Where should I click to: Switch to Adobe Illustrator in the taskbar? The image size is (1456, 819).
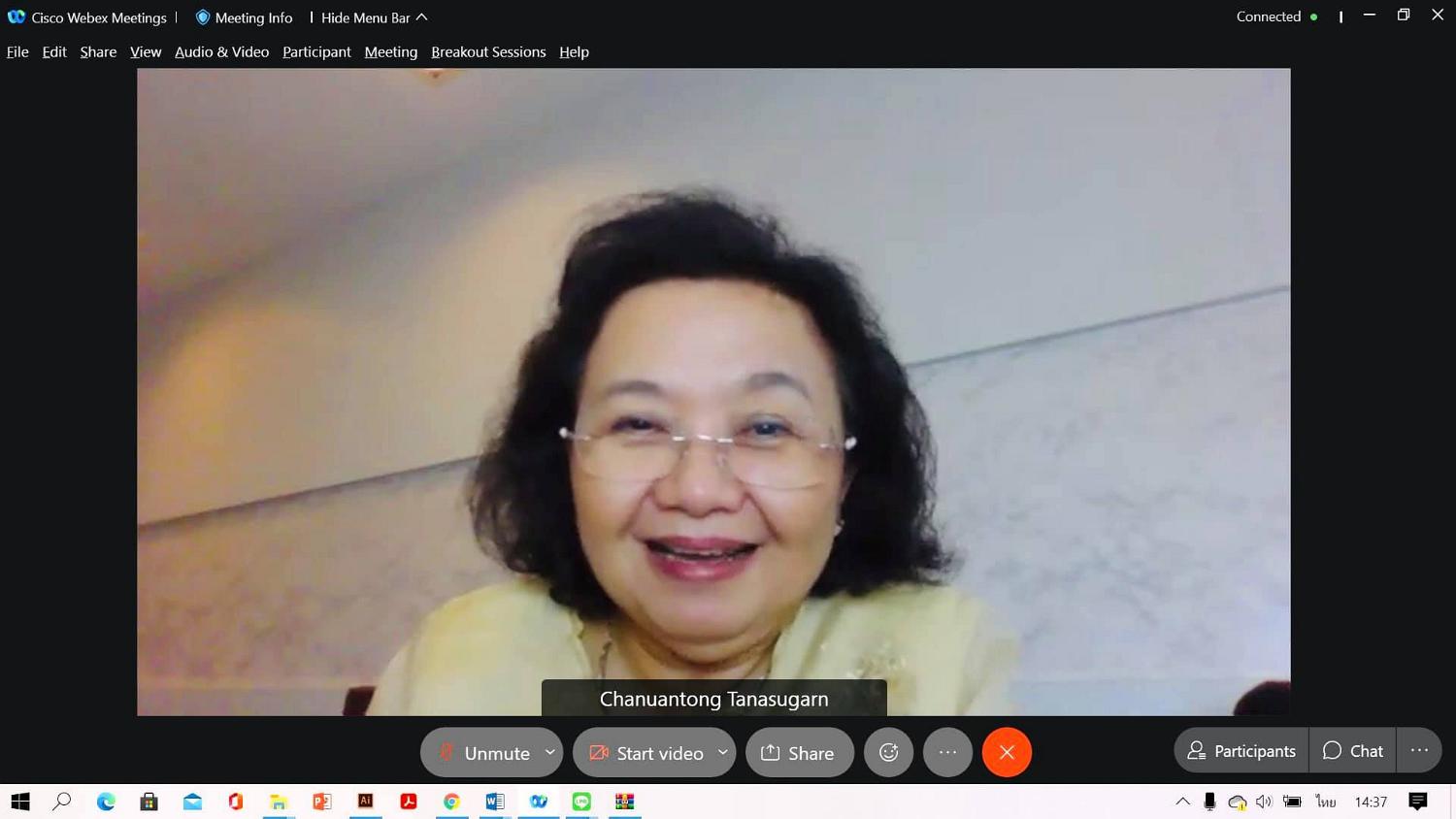coord(365,802)
